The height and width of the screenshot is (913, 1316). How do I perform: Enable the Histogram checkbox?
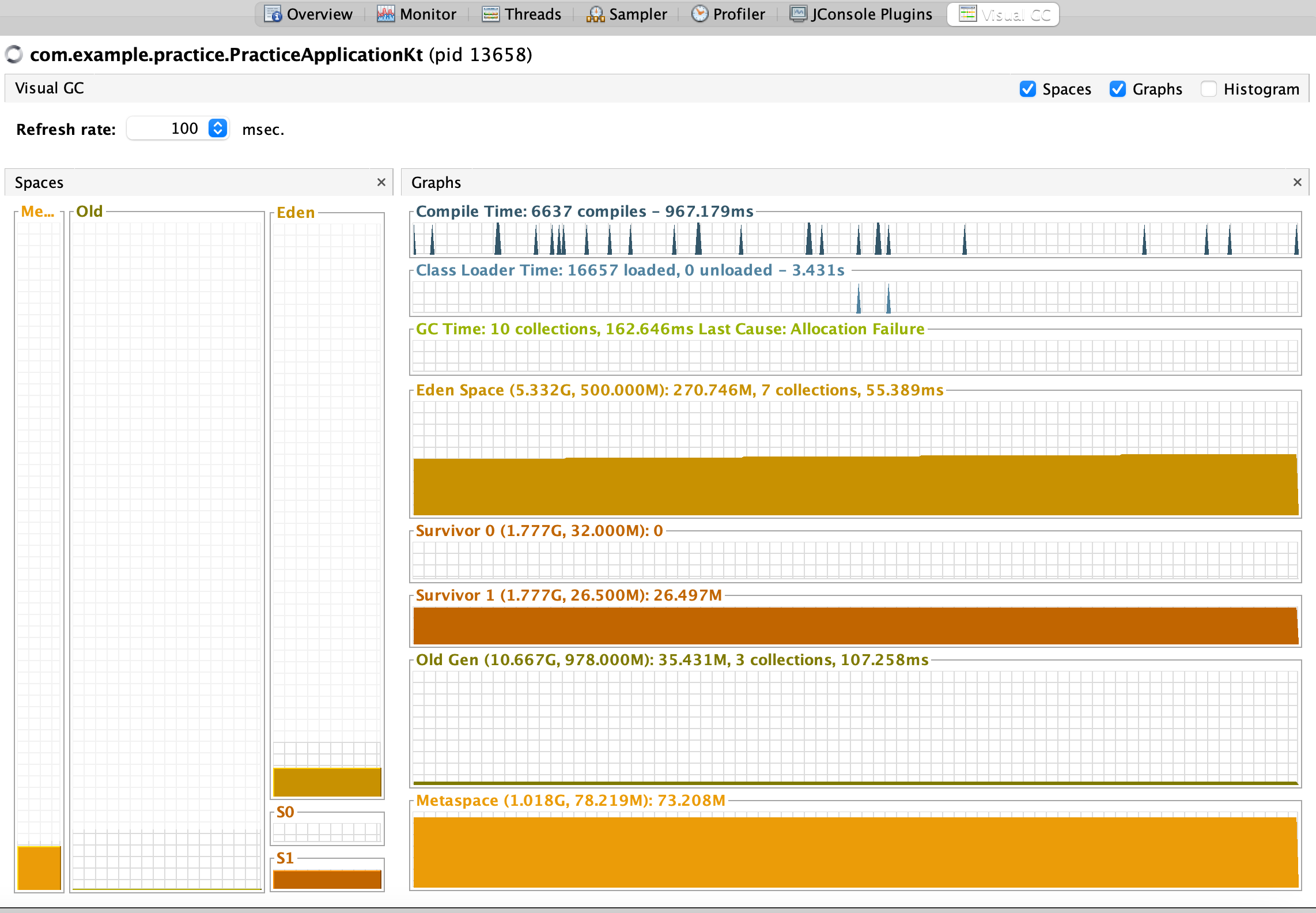coord(1208,89)
